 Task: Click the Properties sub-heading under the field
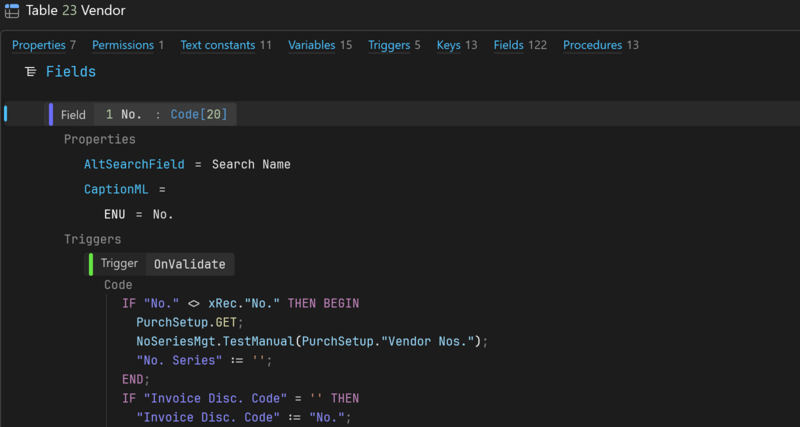[99, 139]
